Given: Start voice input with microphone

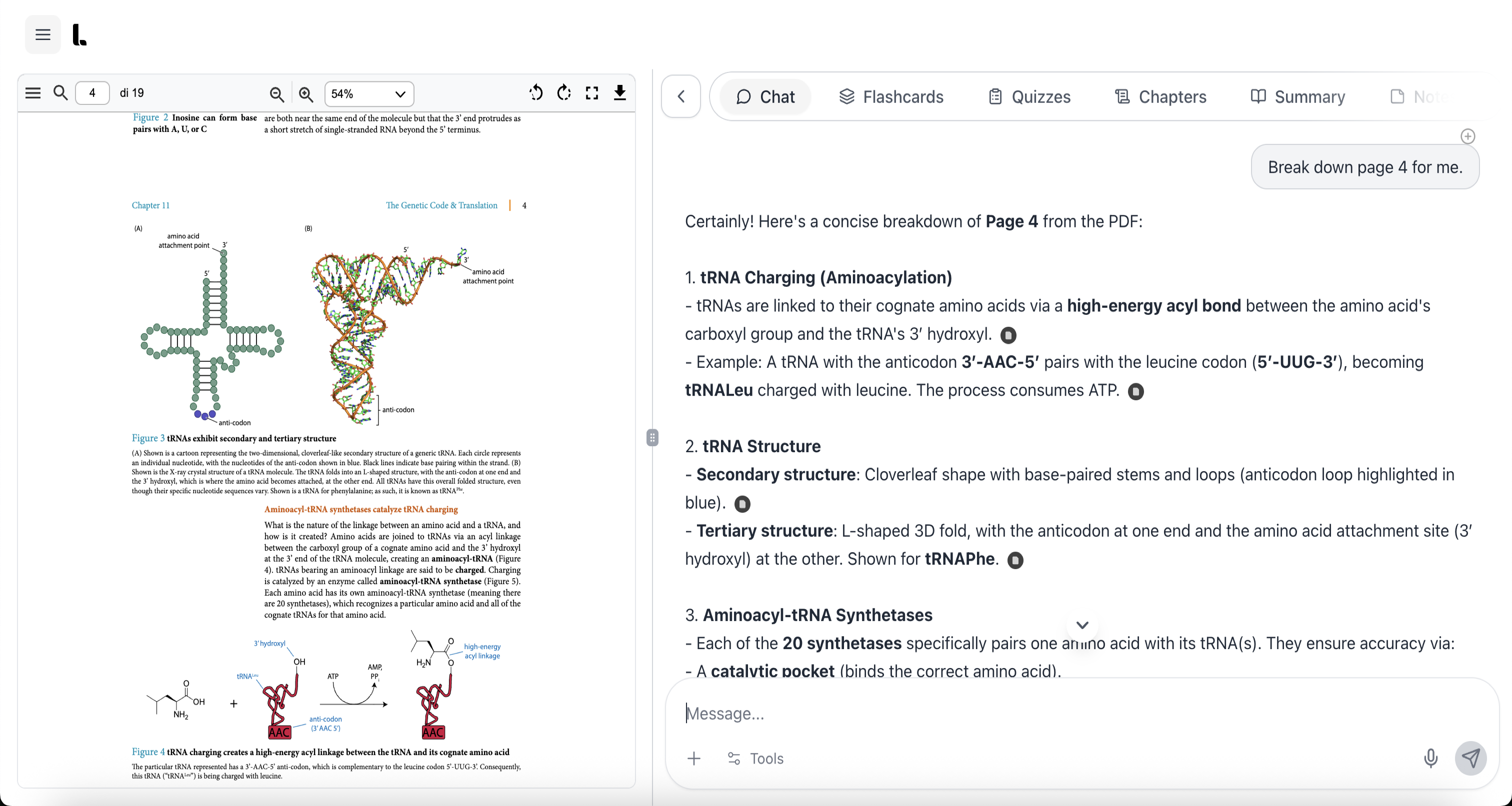Looking at the screenshot, I should tap(1430, 759).
